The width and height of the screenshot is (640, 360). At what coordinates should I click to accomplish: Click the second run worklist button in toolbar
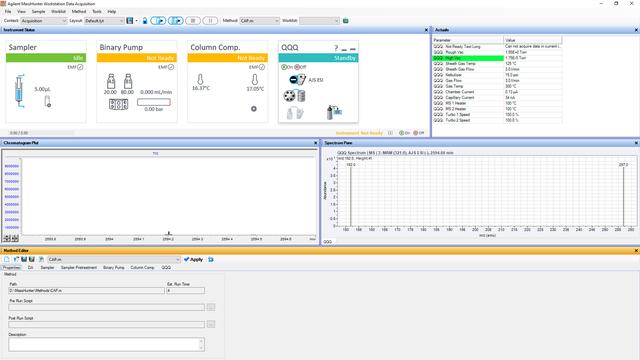(x=176, y=20)
